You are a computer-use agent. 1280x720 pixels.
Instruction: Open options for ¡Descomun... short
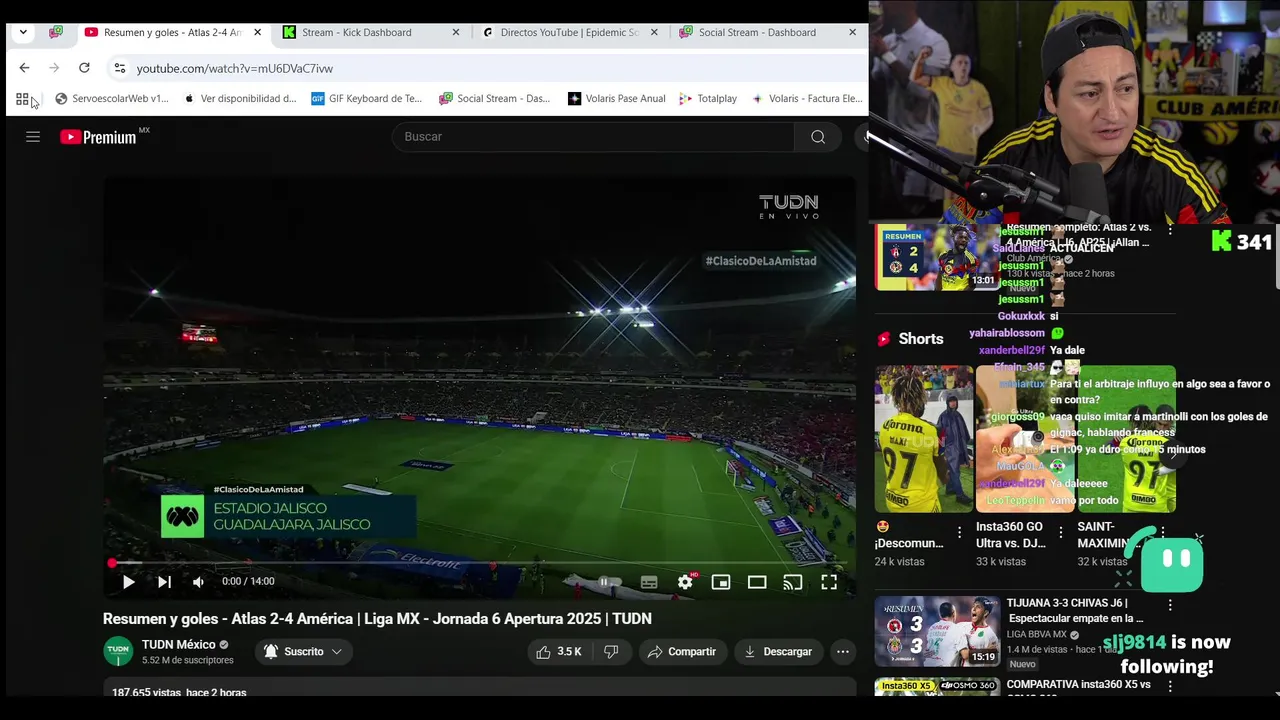[959, 533]
